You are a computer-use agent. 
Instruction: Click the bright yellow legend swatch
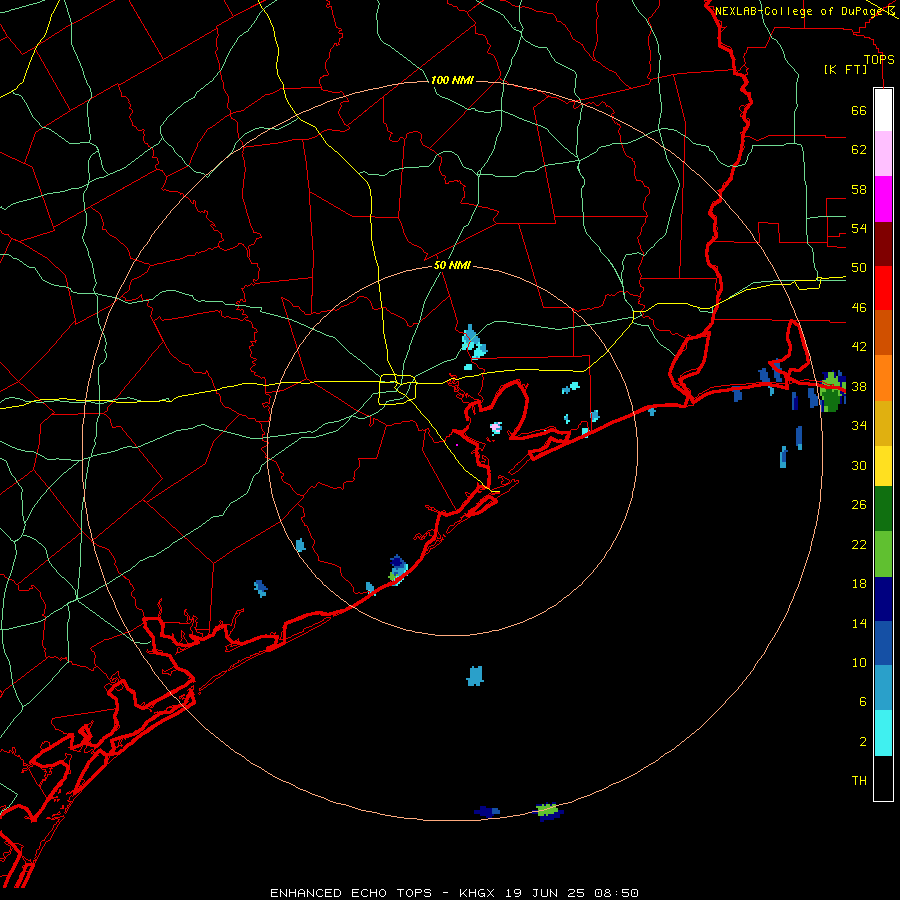[x=883, y=466]
